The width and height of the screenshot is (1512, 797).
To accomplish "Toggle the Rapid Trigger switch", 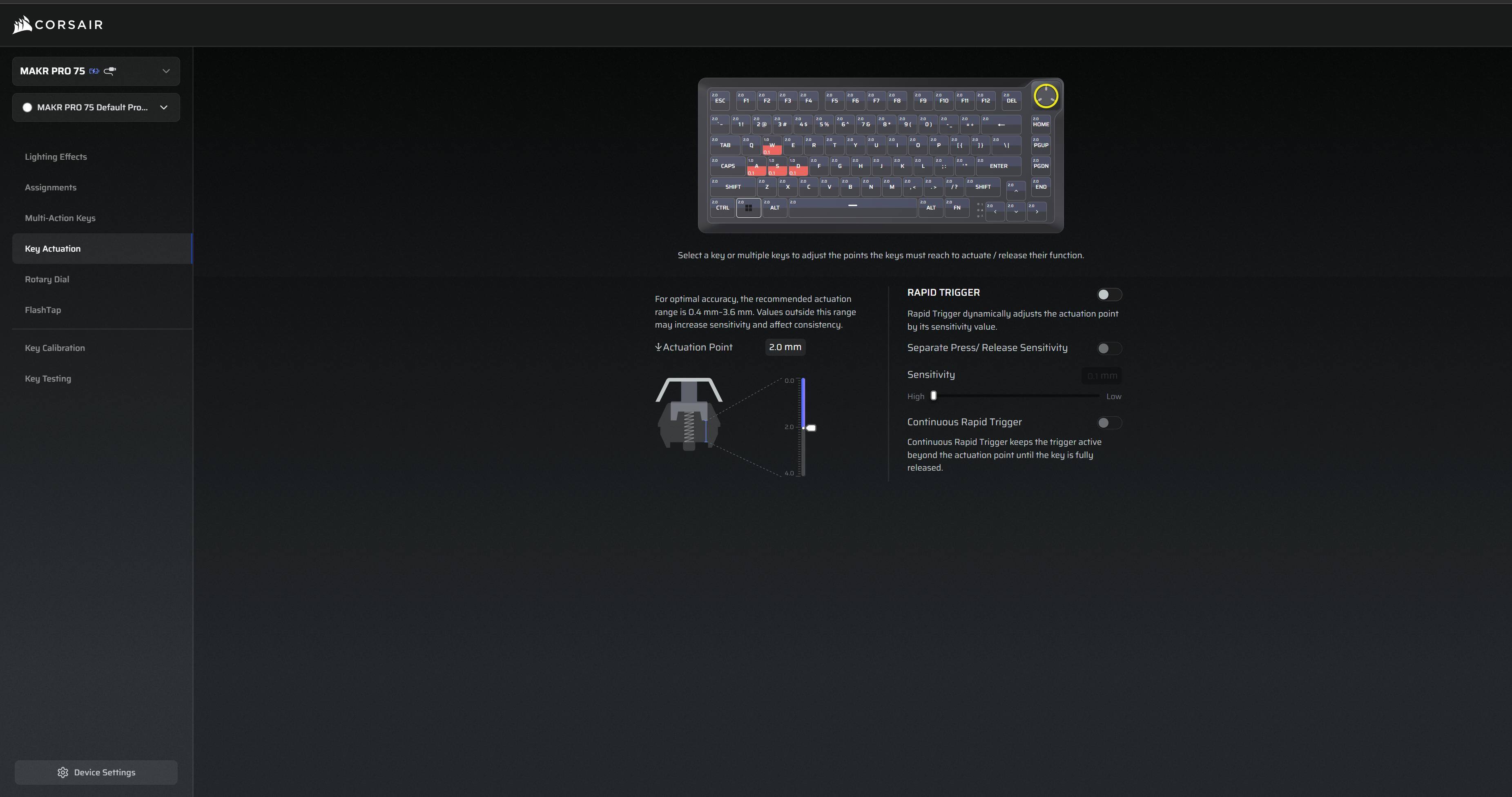I will point(1109,295).
